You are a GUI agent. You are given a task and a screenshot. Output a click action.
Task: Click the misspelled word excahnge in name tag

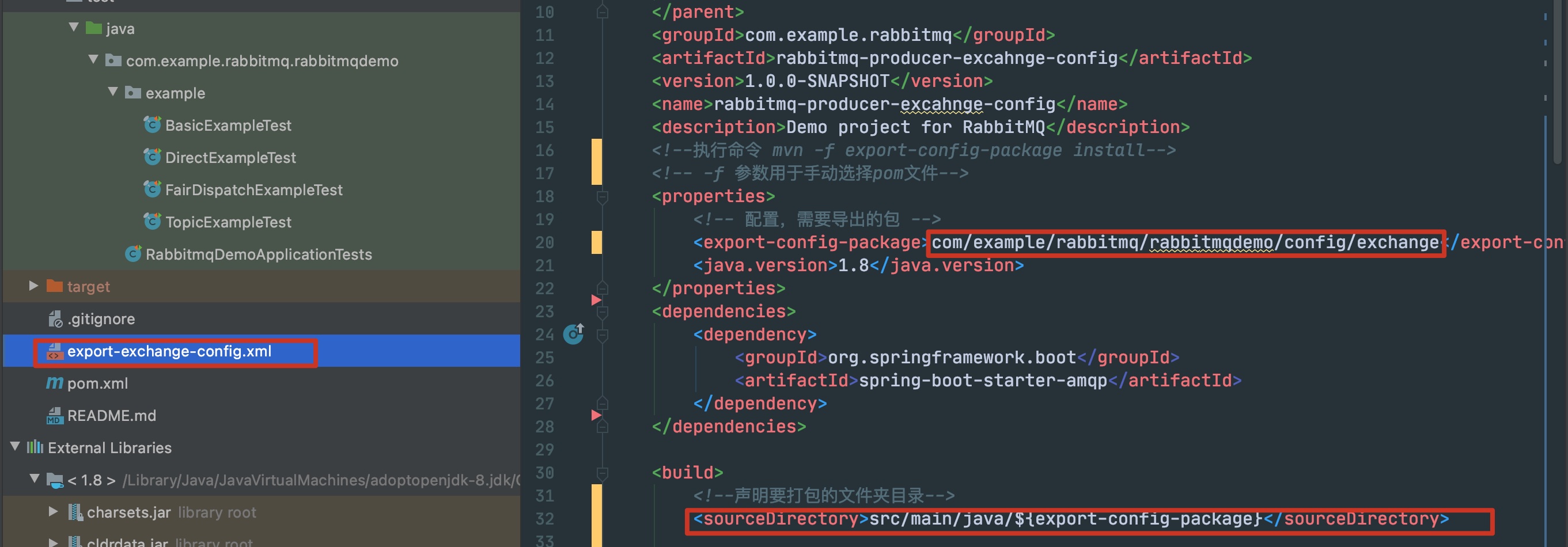(x=941, y=104)
